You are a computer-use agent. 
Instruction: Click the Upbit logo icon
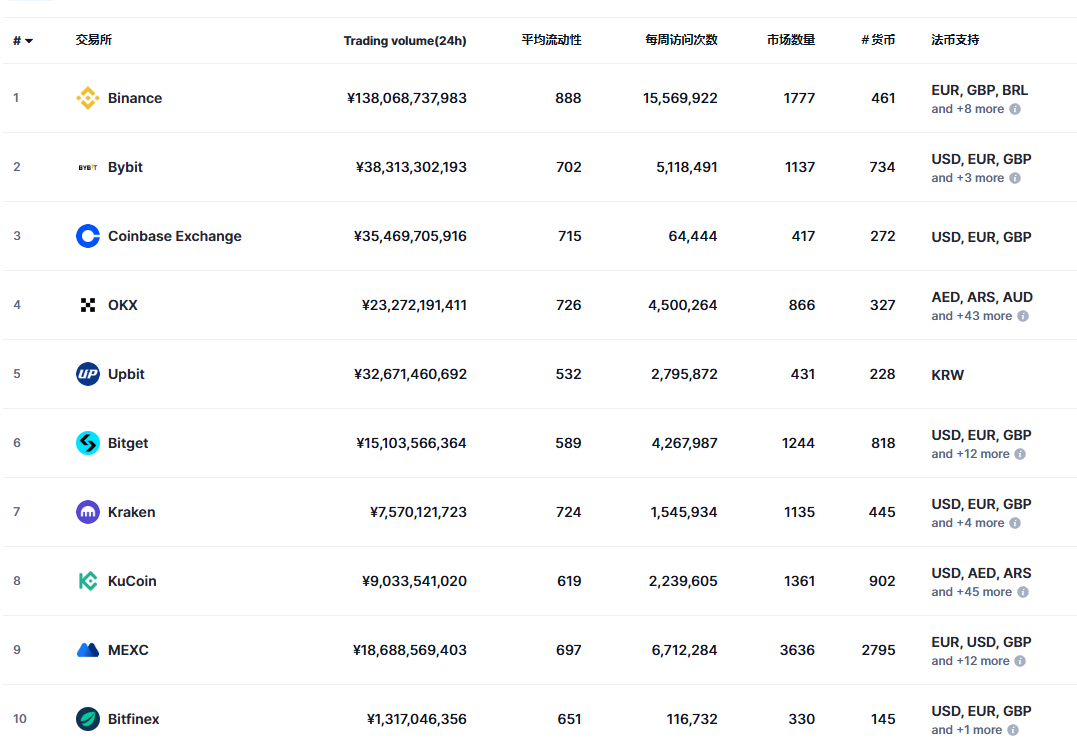point(87,374)
